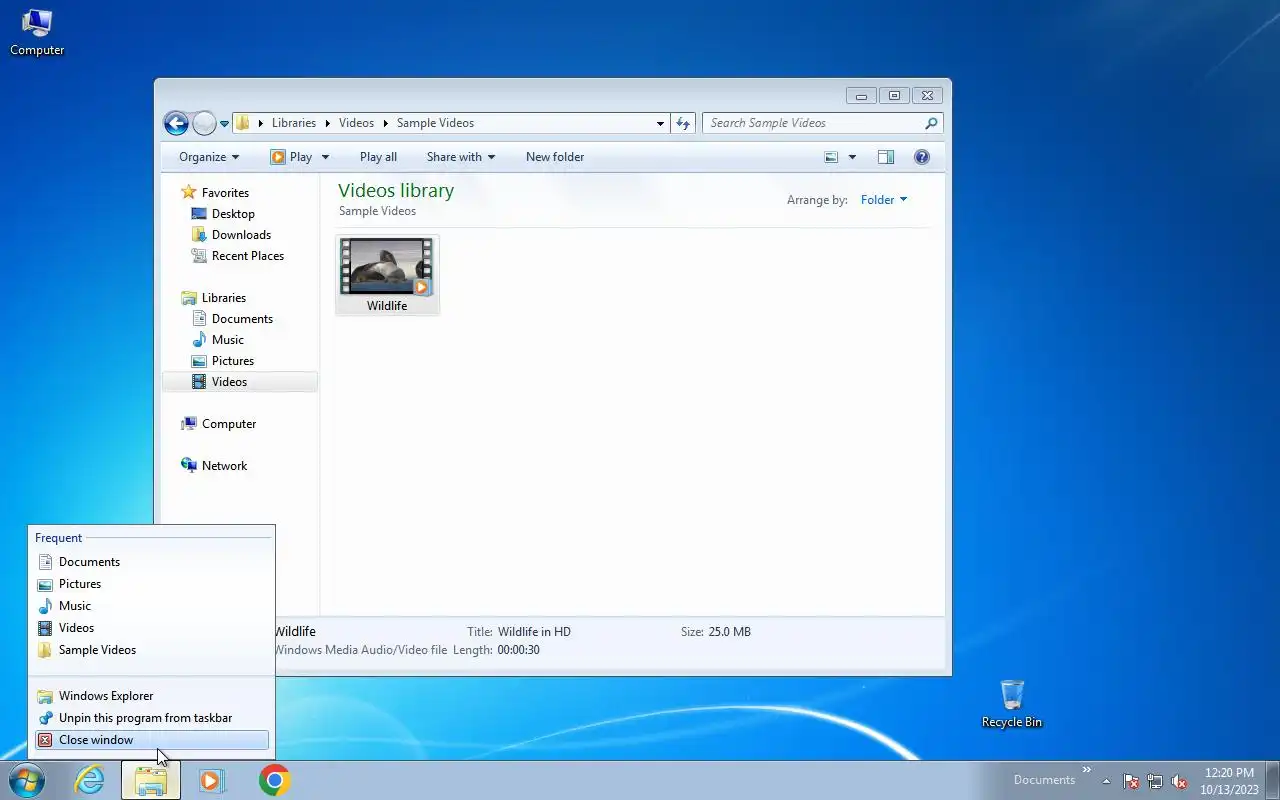Click the Show desktop strip
1280x800 pixels.
click(x=1272, y=780)
